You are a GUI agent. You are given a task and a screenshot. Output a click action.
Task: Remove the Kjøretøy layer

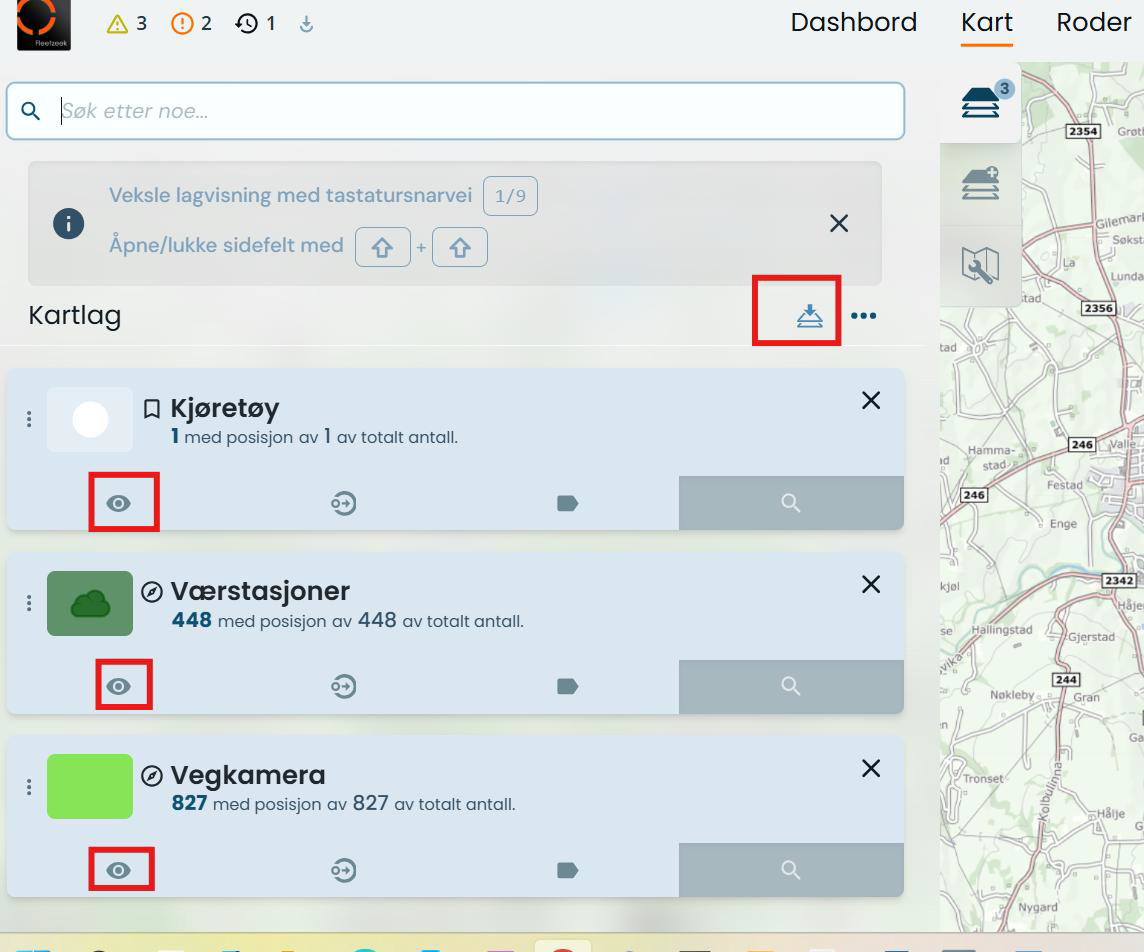871,400
